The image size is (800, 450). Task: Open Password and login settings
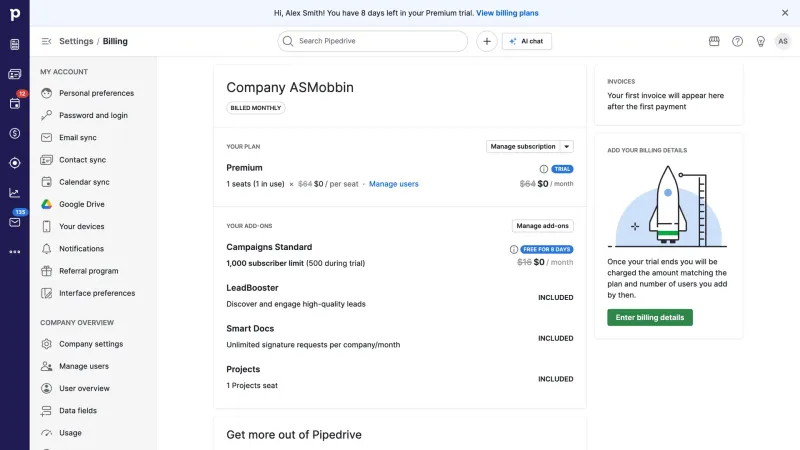pyautogui.click(x=93, y=115)
